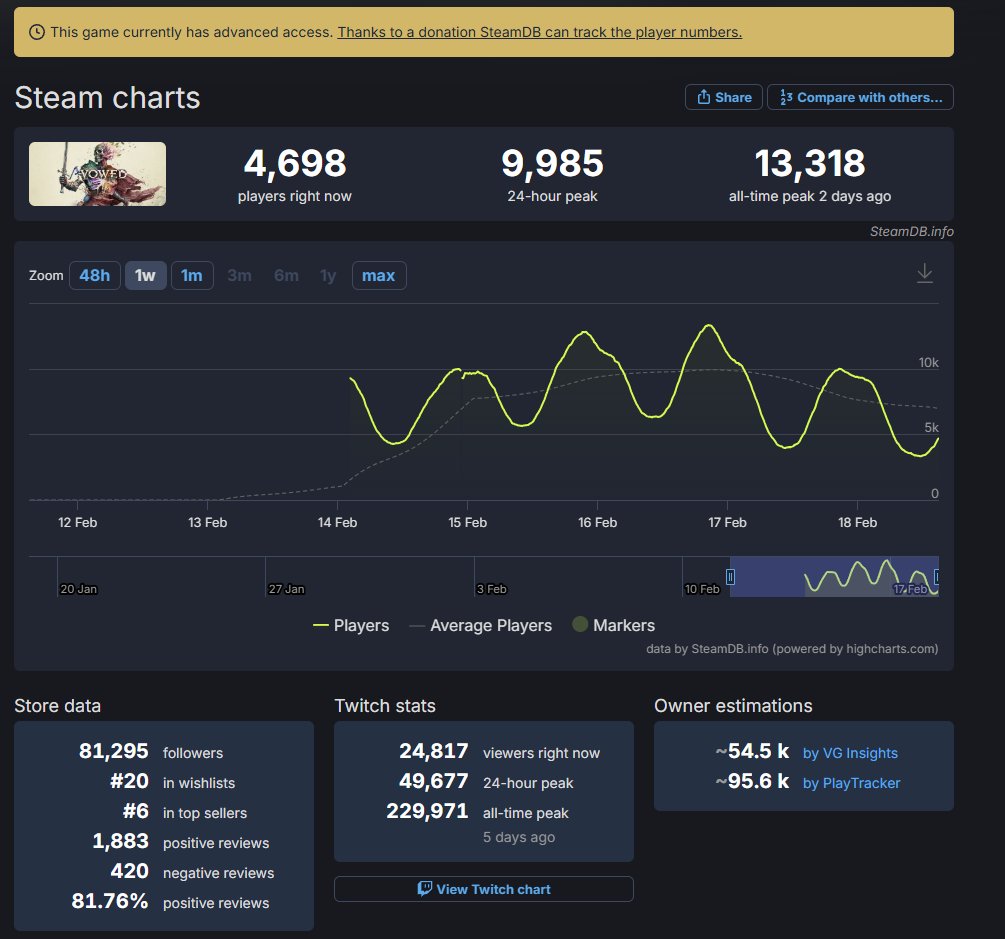Click the clock icon in the advanced access banner
This screenshot has height=939, width=1005.
(37, 32)
